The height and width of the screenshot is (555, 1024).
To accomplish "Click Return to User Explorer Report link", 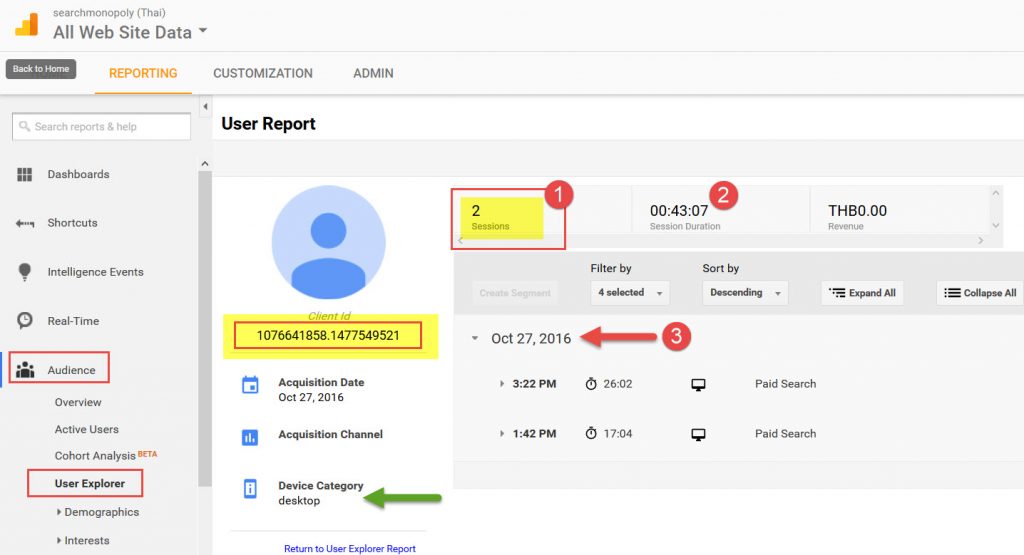I will [349, 548].
